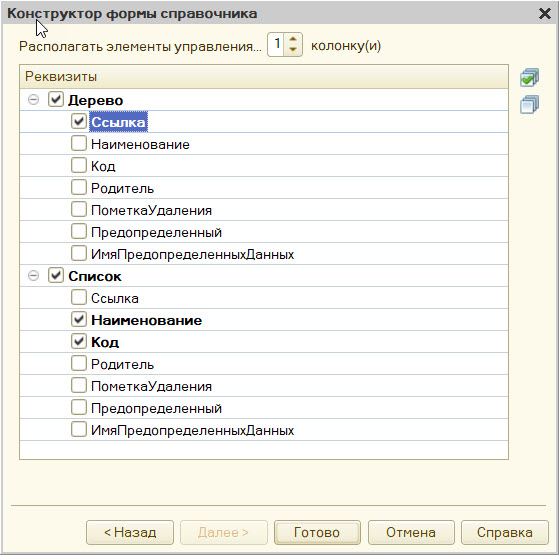Uncheck Ссылка under Дерево
Viewport: 559px width, 555px height.
click(x=78, y=122)
